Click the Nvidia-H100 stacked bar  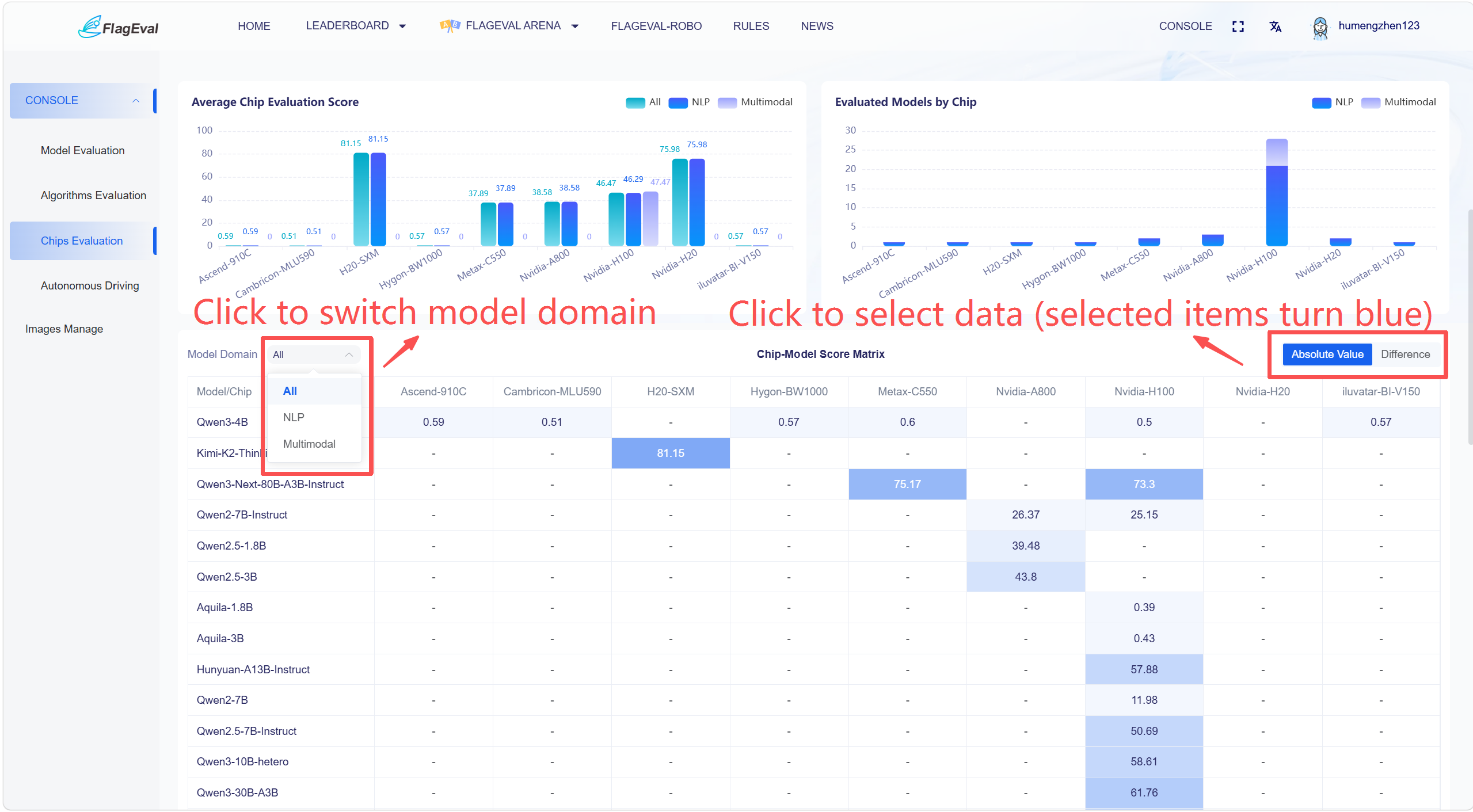[1276, 192]
